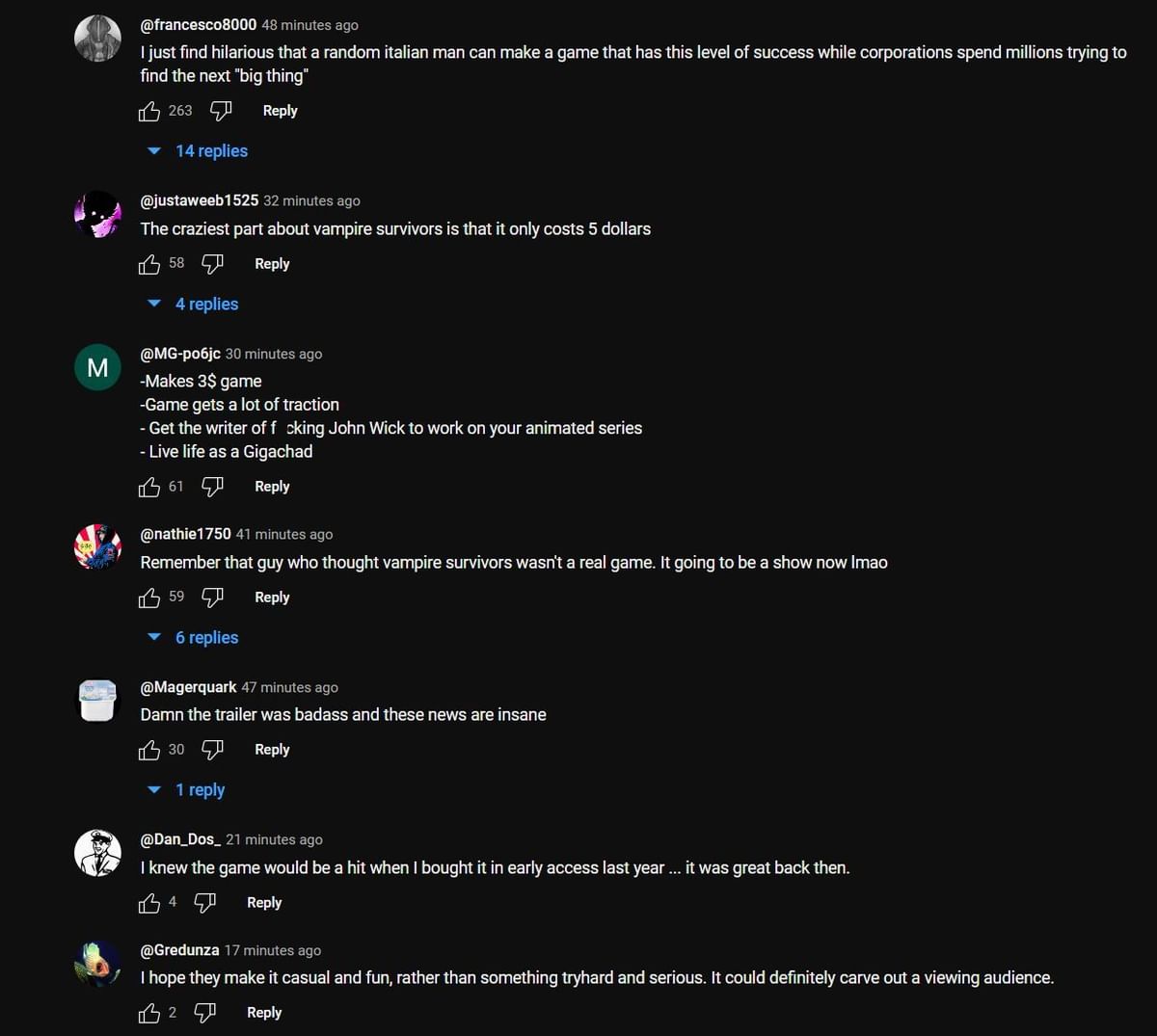
Task: Expand 4 replies under @justaweeb1525
Action: [206, 305]
